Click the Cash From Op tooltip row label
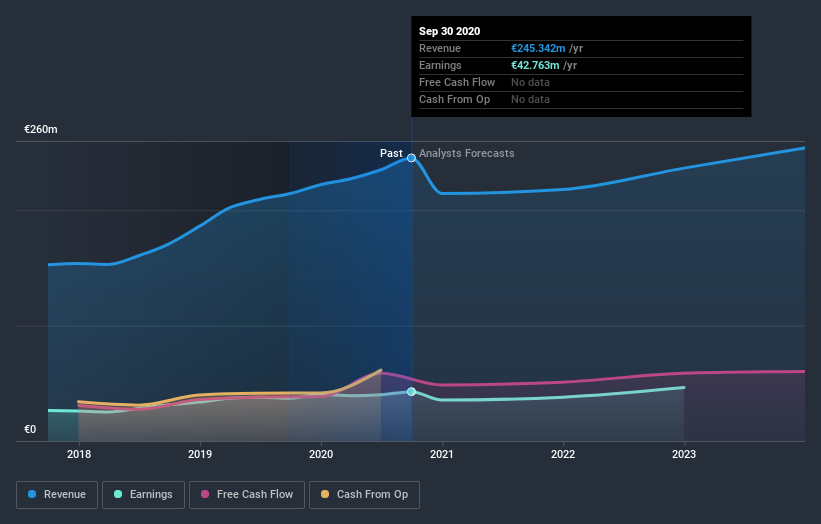 coord(454,99)
